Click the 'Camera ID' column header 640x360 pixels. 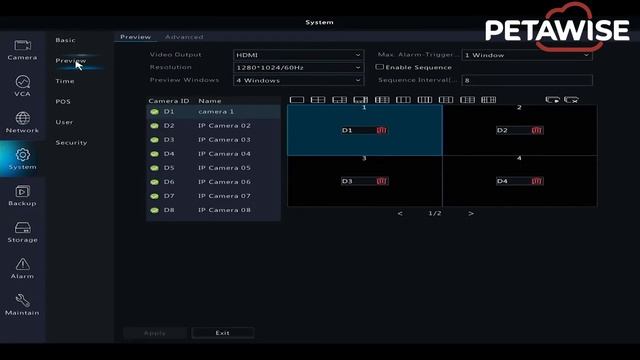pos(169,100)
